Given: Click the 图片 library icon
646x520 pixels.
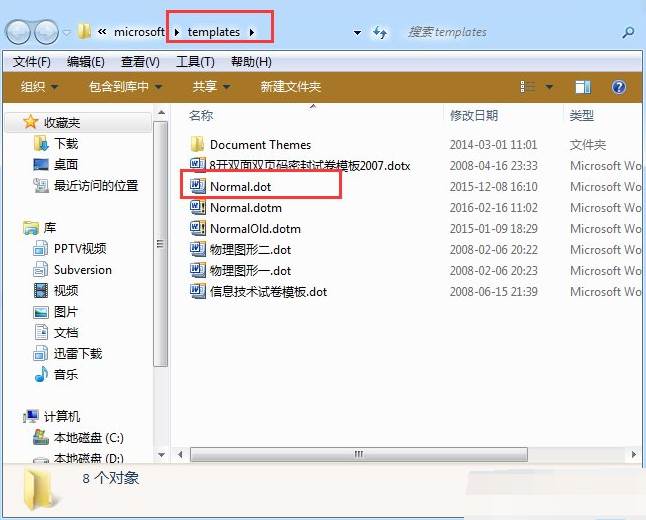Looking at the screenshot, I should pyautogui.click(x=41, y=312).
